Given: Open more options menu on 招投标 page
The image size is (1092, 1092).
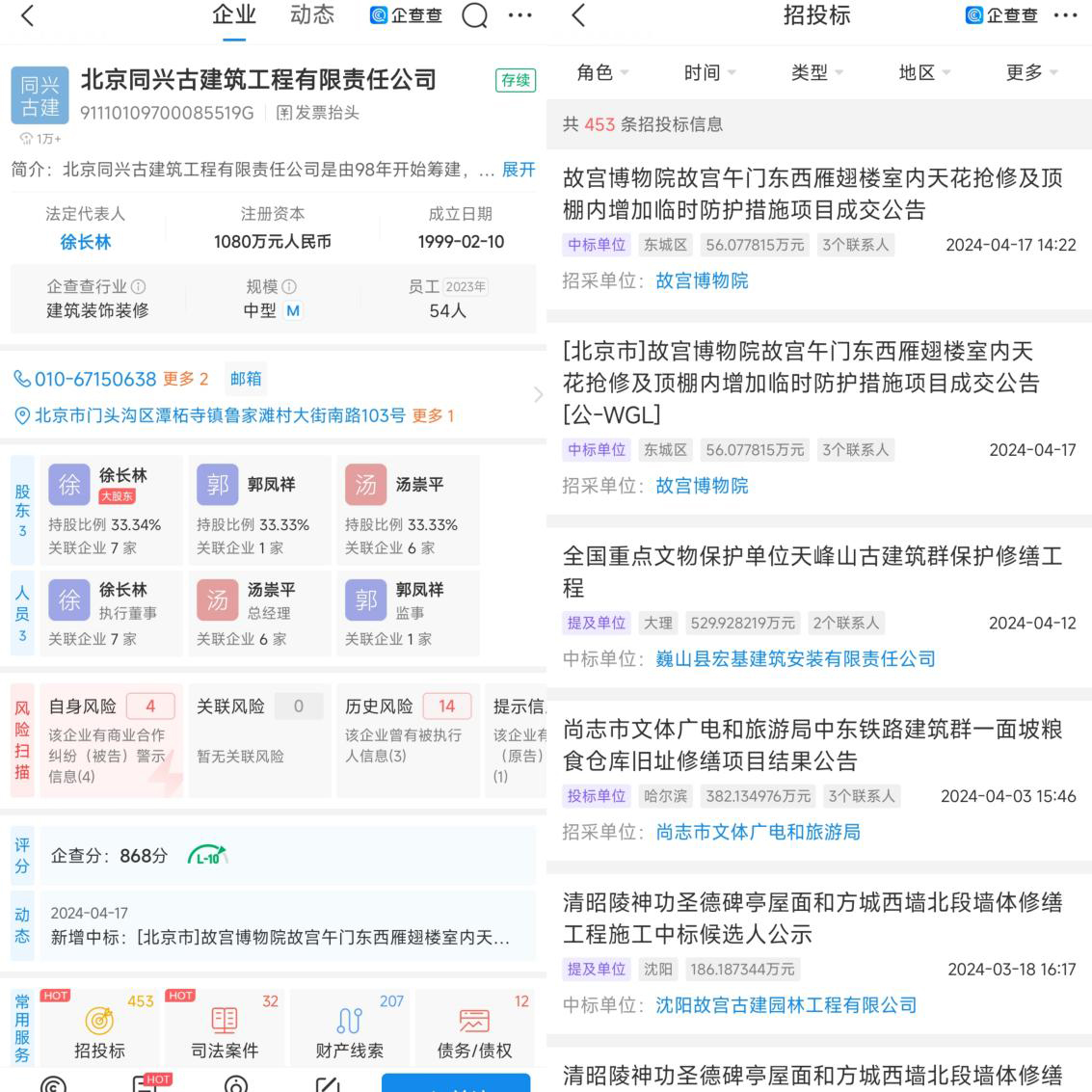Looking at the screenshot, I should 1066,15.
